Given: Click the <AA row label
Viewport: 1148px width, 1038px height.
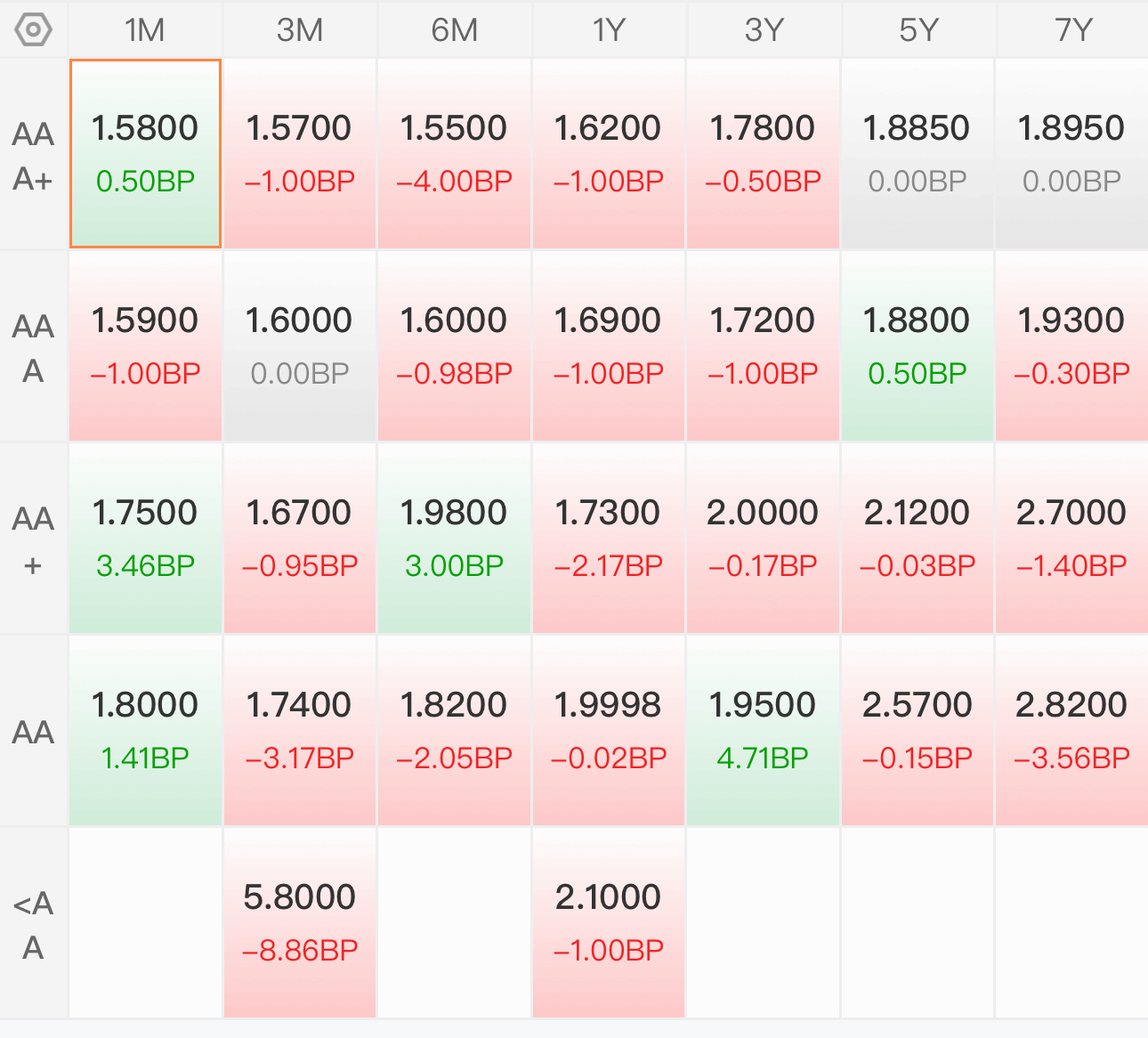Looking at the screenshot, I should [x=34, y=925].
